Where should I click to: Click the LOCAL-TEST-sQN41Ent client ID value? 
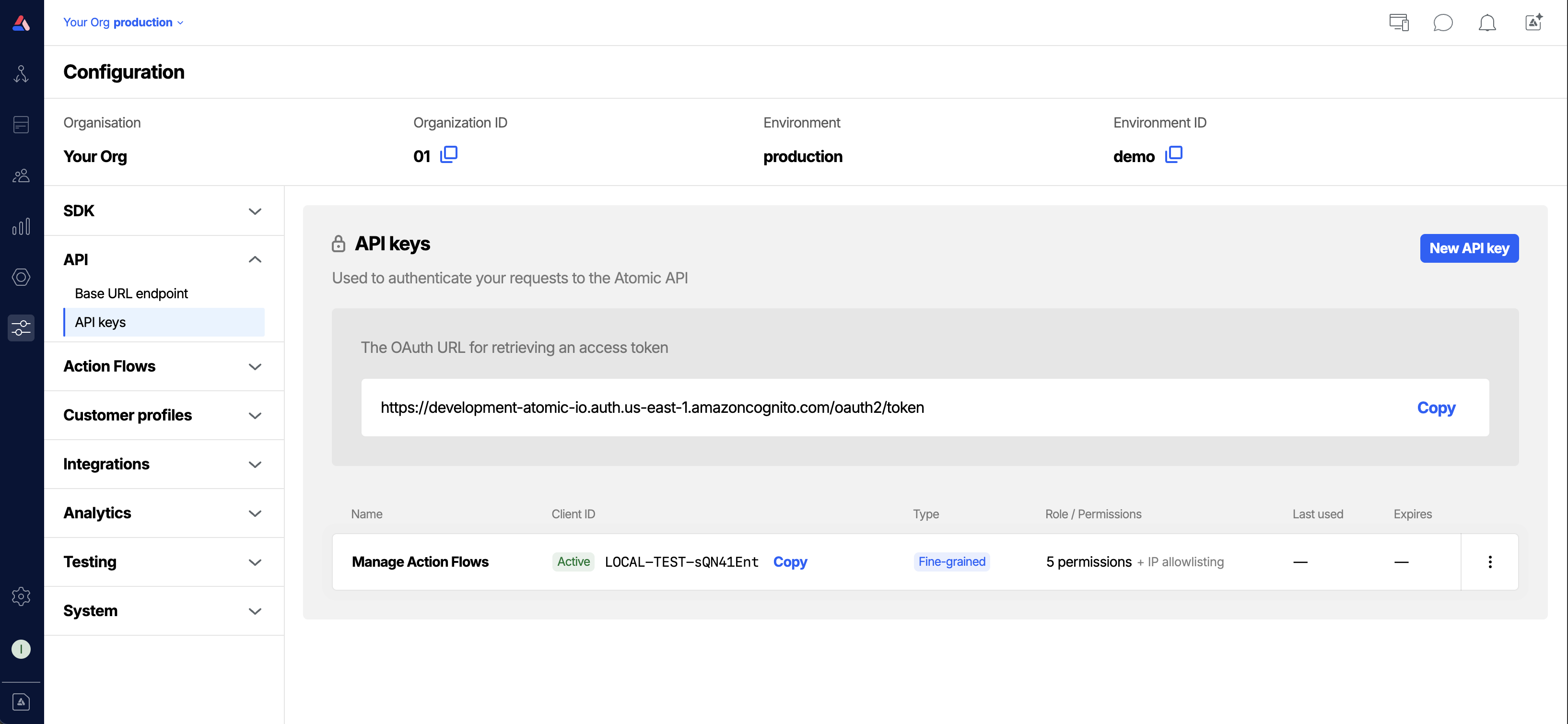click(x=681, y=561)
